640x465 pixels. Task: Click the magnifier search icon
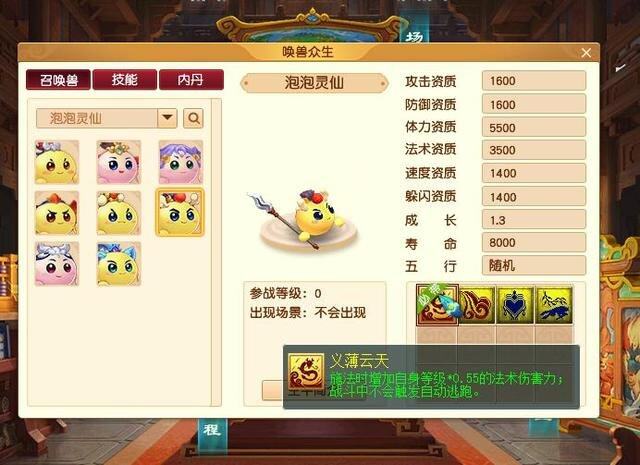click(x=193, y=118)
